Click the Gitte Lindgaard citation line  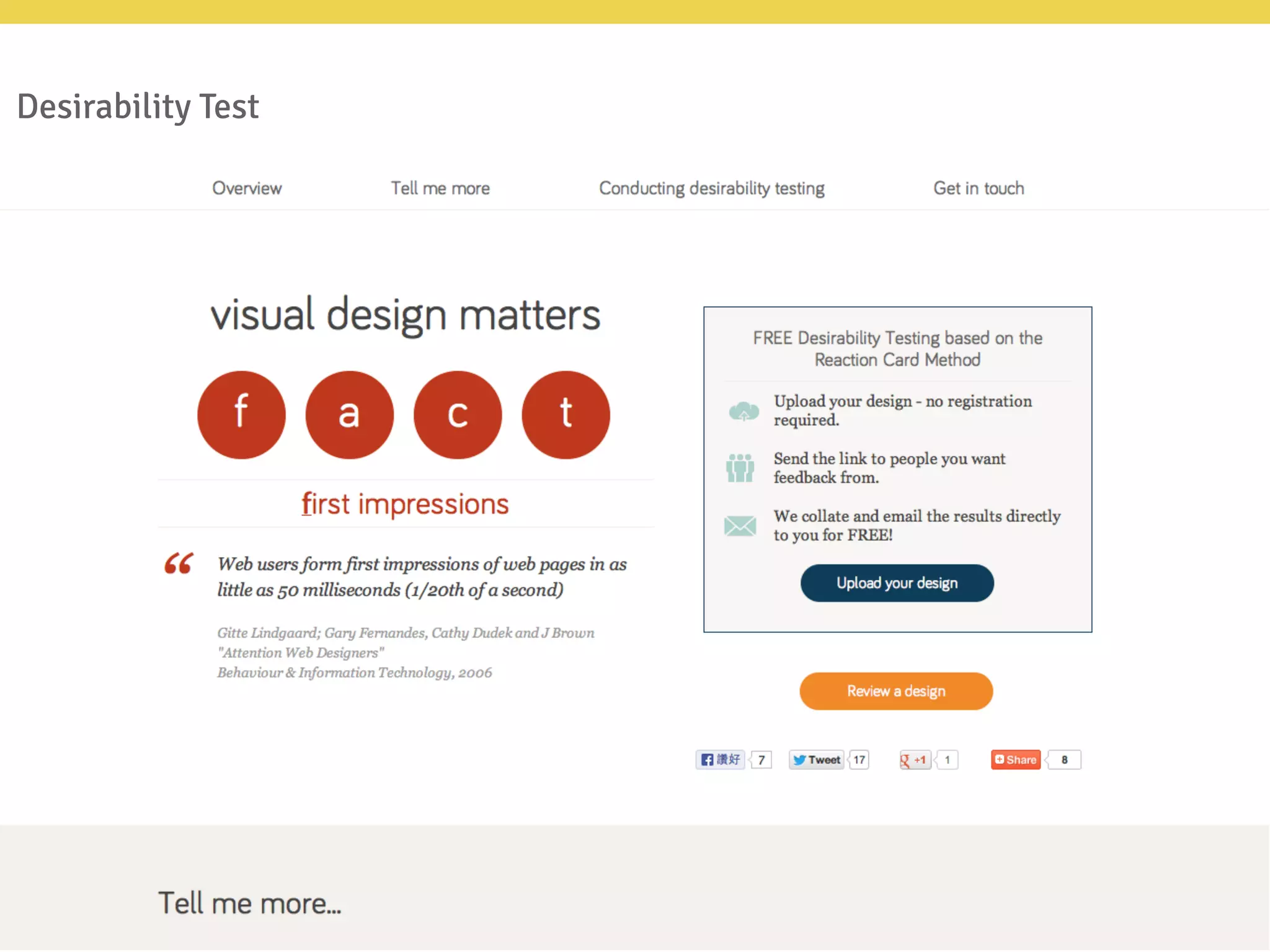click(x=406, y=633)
